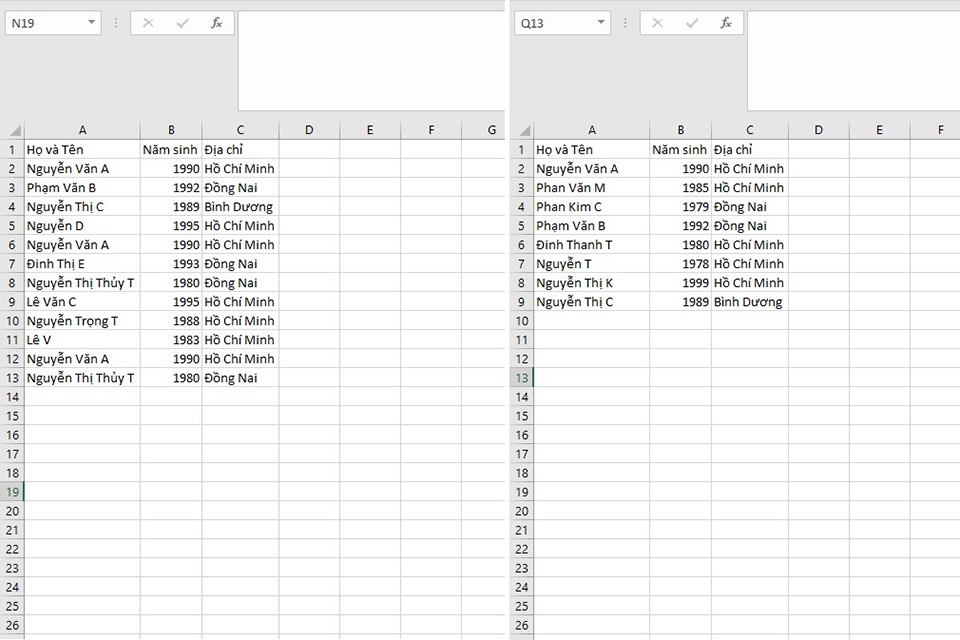Click the Insert Function icon in left workbook
Screen dimensions: 960x640
tap(217, 23)
